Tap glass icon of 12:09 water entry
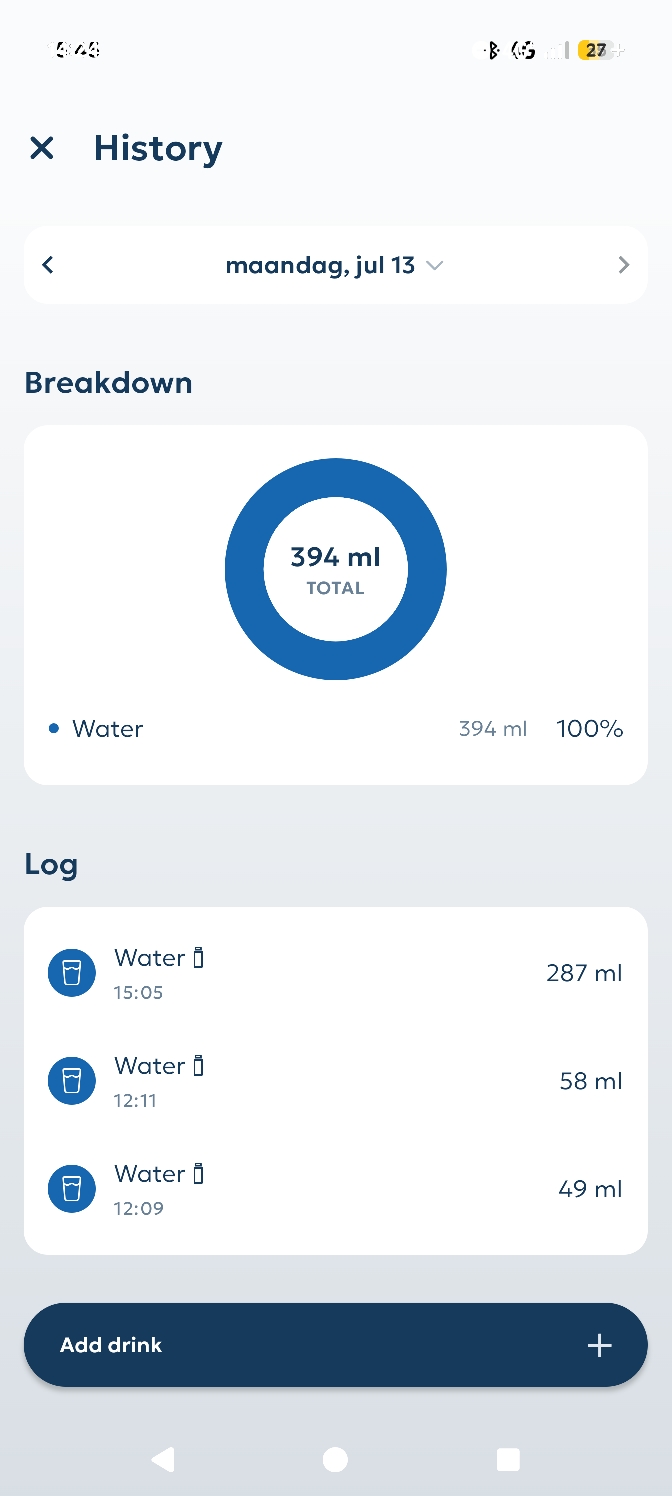Screen dimensions: 672x1496 pyautogui.click(x=72, y=1189)
